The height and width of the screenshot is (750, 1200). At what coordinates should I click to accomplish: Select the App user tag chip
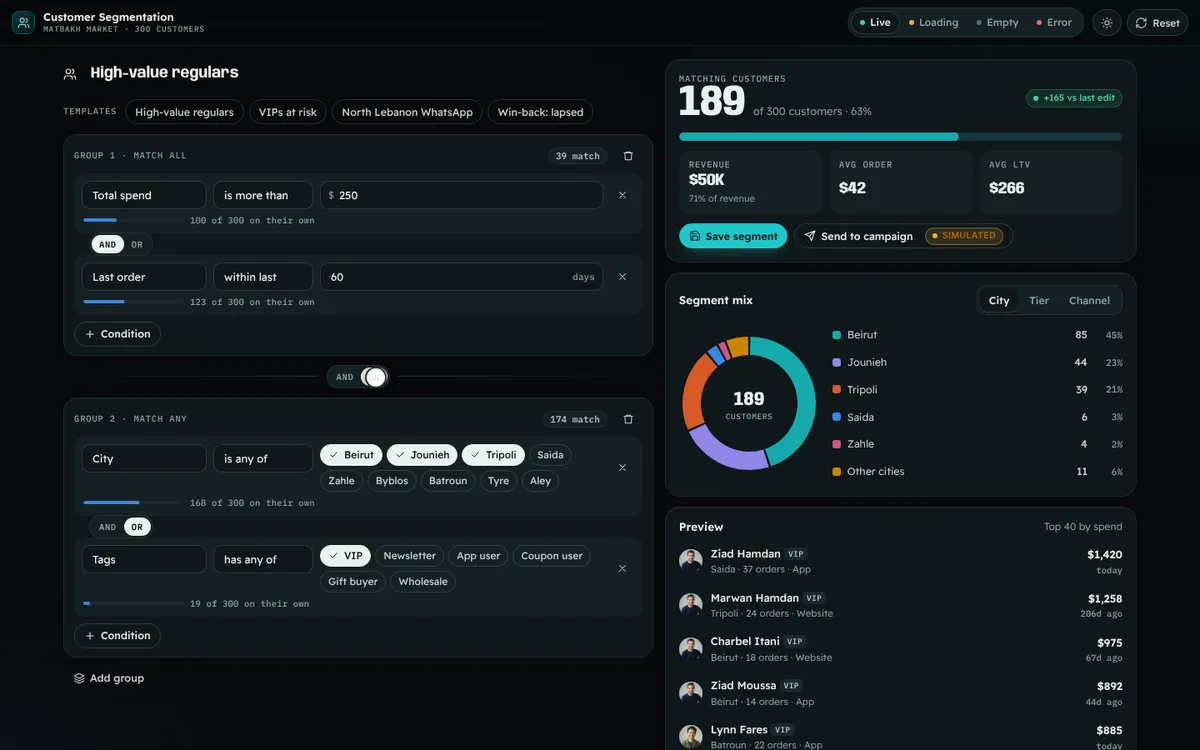point(478,556)
